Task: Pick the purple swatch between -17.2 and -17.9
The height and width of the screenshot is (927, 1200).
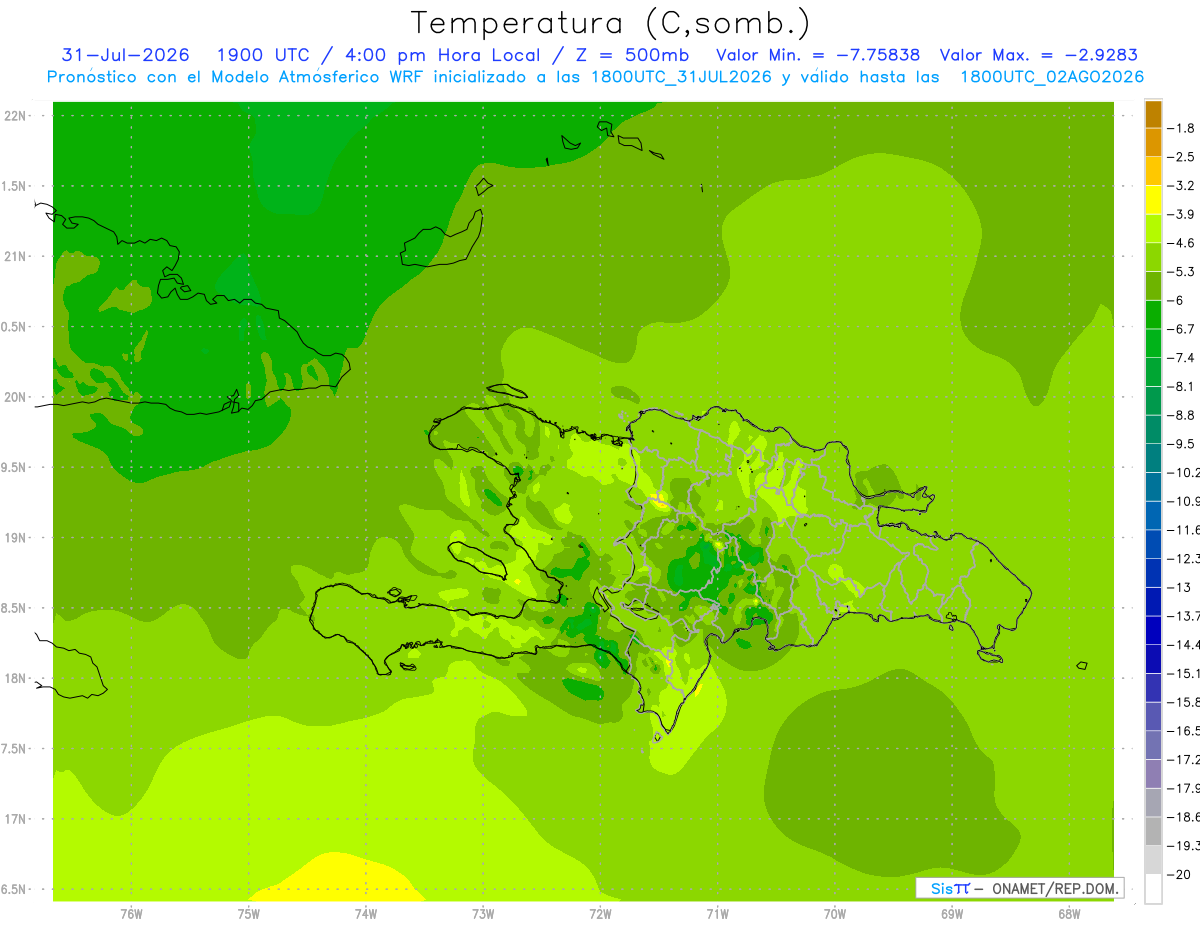Action: [x=1153, y=774]
